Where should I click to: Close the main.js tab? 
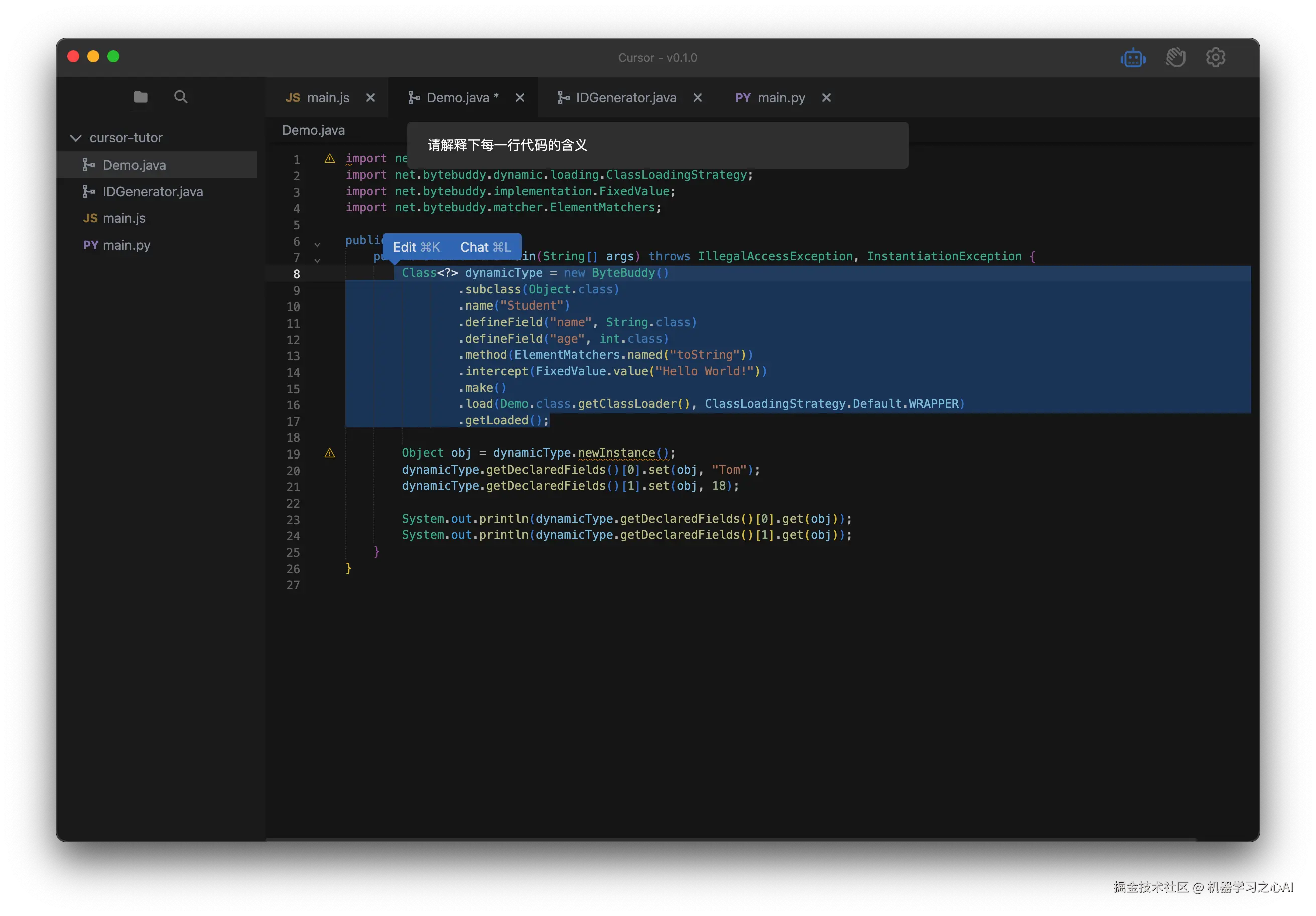(371, 98)
